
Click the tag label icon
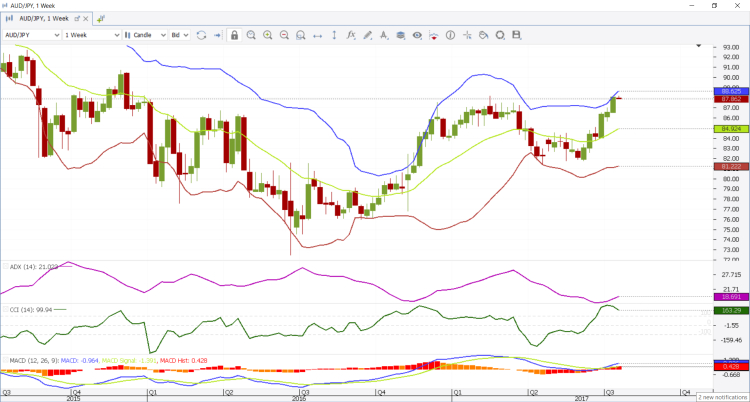click(484, 35)
